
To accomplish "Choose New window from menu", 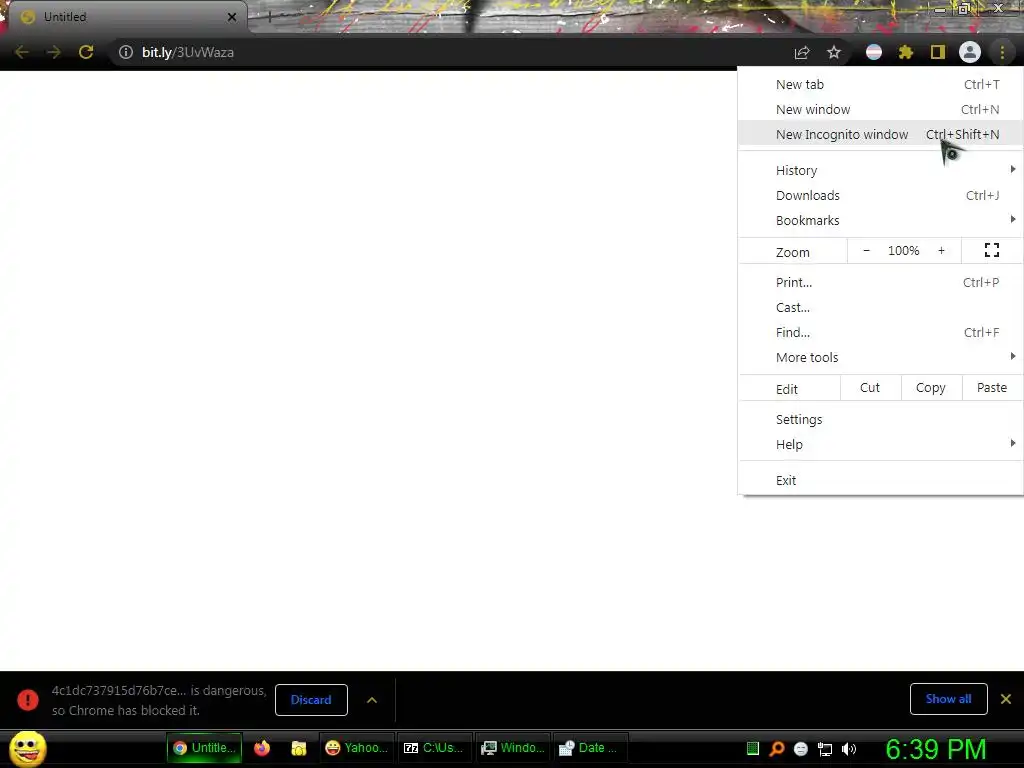I will click(x=880, y=109).
